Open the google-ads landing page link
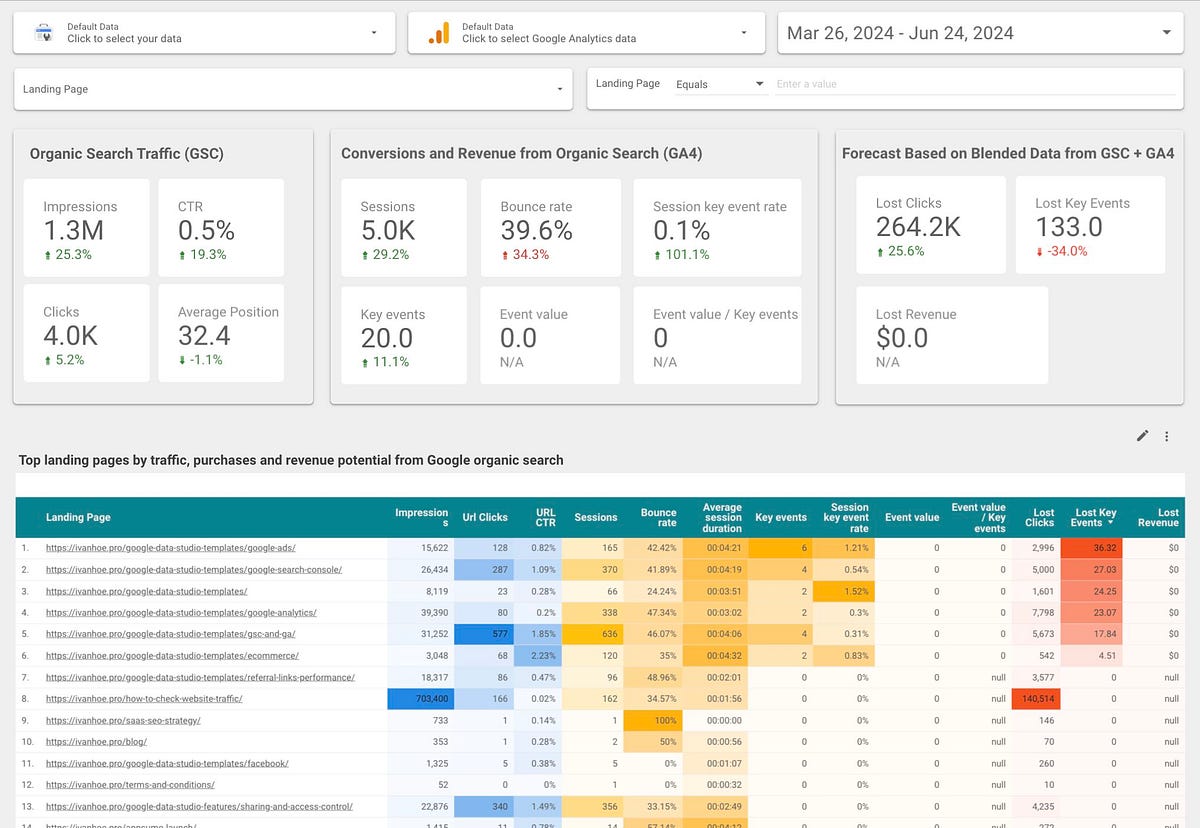The height and width of the screenshot is (828, 1200). click(170, 548)
